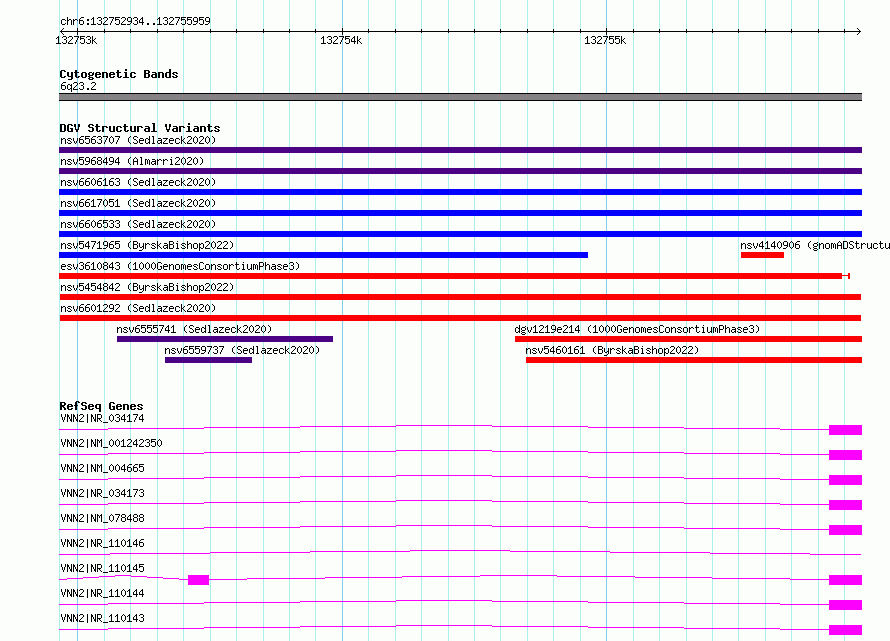Click the magenta exon of VNN2|NM_001242350
Viewport: 890px width, 641px height.
pyautogui.click(x=845, y=455)
